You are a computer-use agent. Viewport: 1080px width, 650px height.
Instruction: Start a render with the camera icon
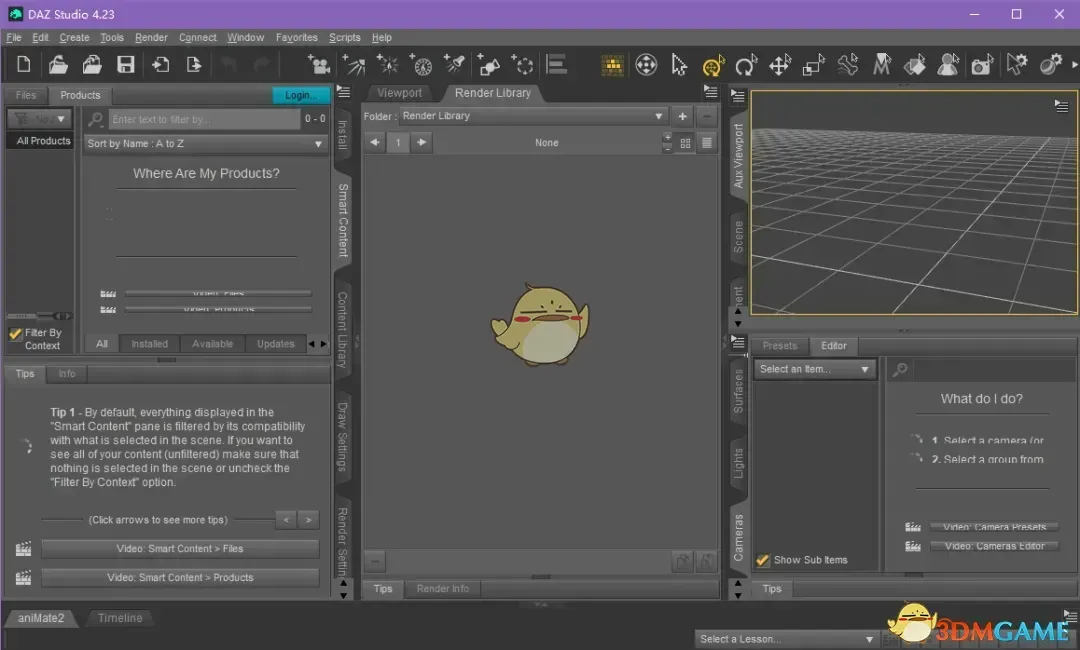point(982,64)
